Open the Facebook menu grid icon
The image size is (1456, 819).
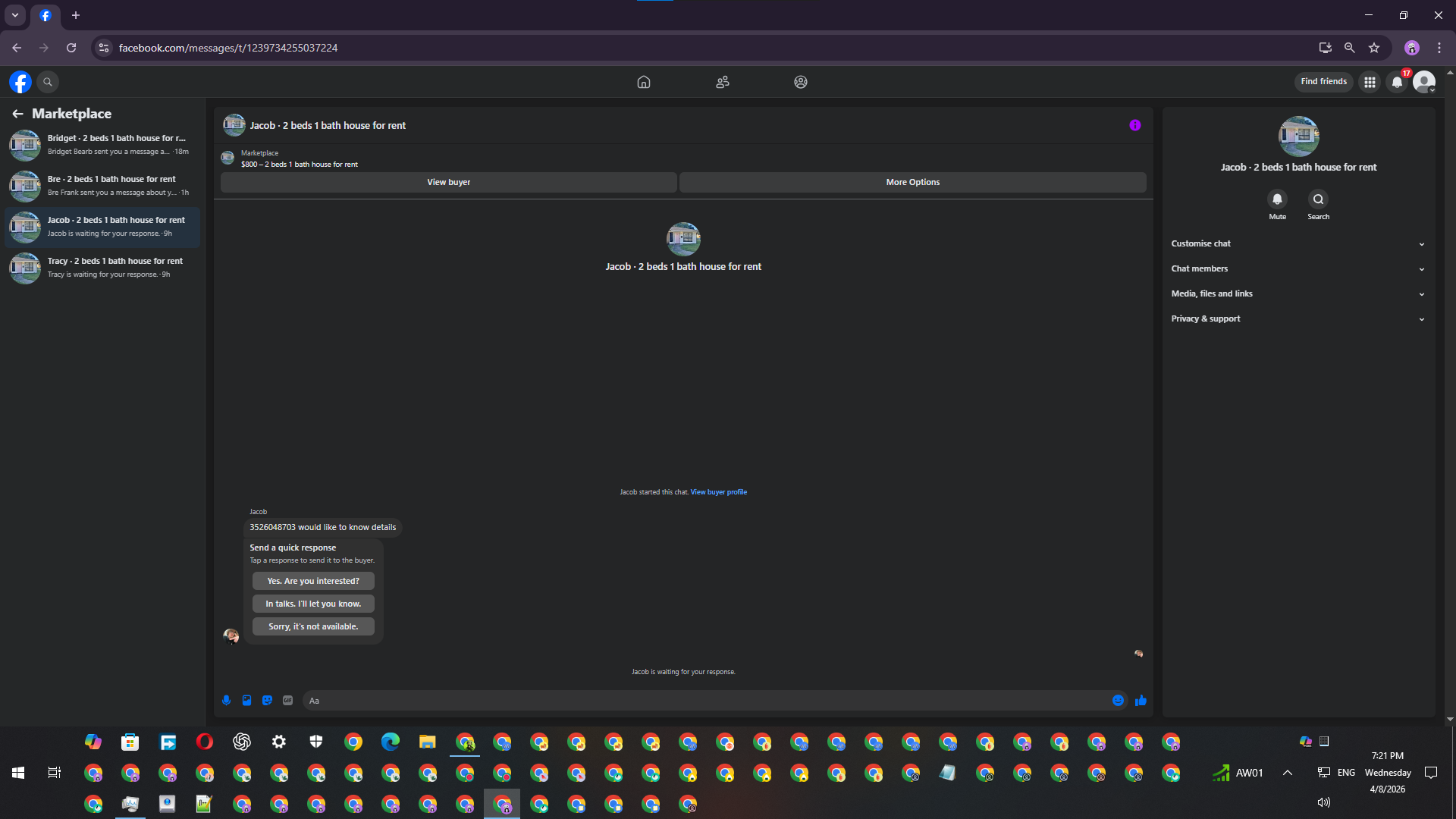coord(1370,82)
